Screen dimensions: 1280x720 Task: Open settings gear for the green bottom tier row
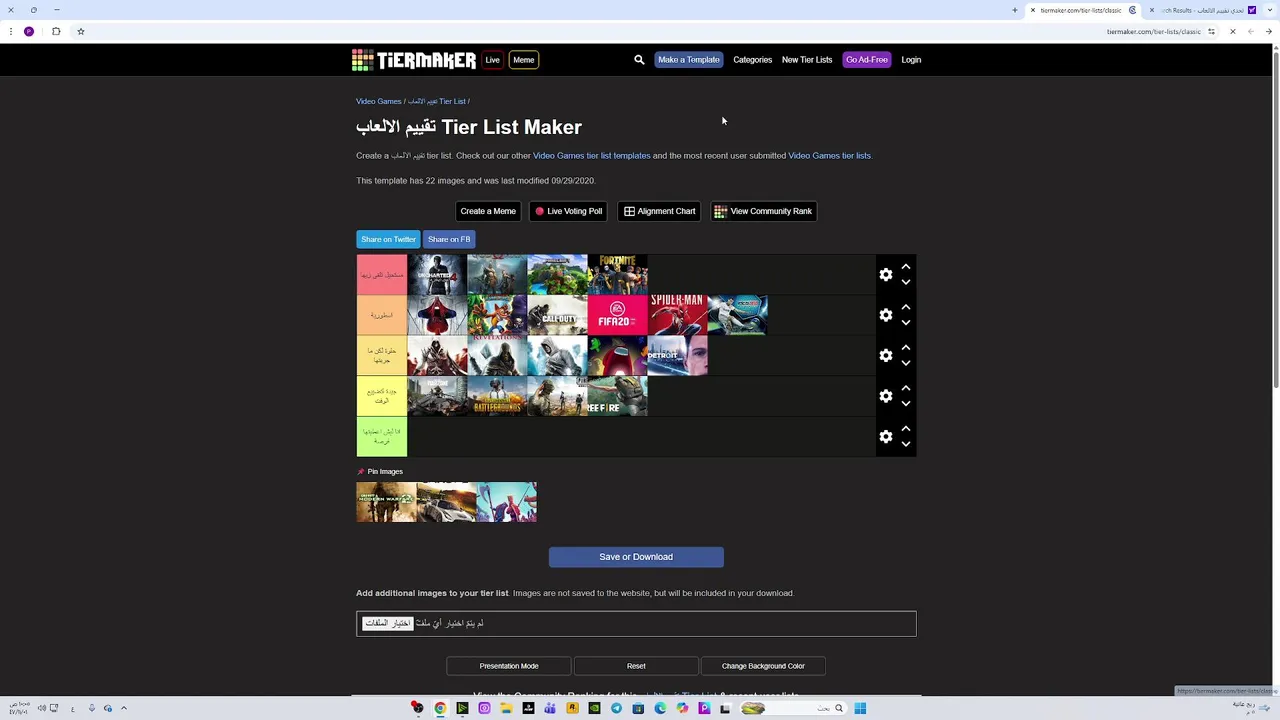click(885, 437)
